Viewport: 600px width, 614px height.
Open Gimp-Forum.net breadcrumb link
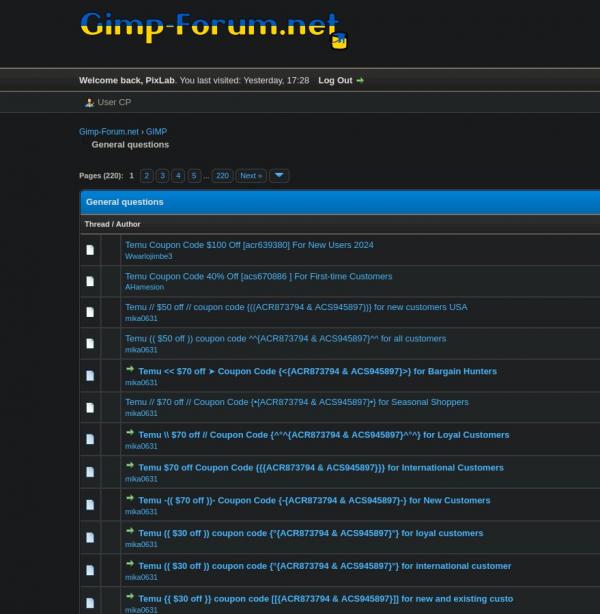point(109,132)
